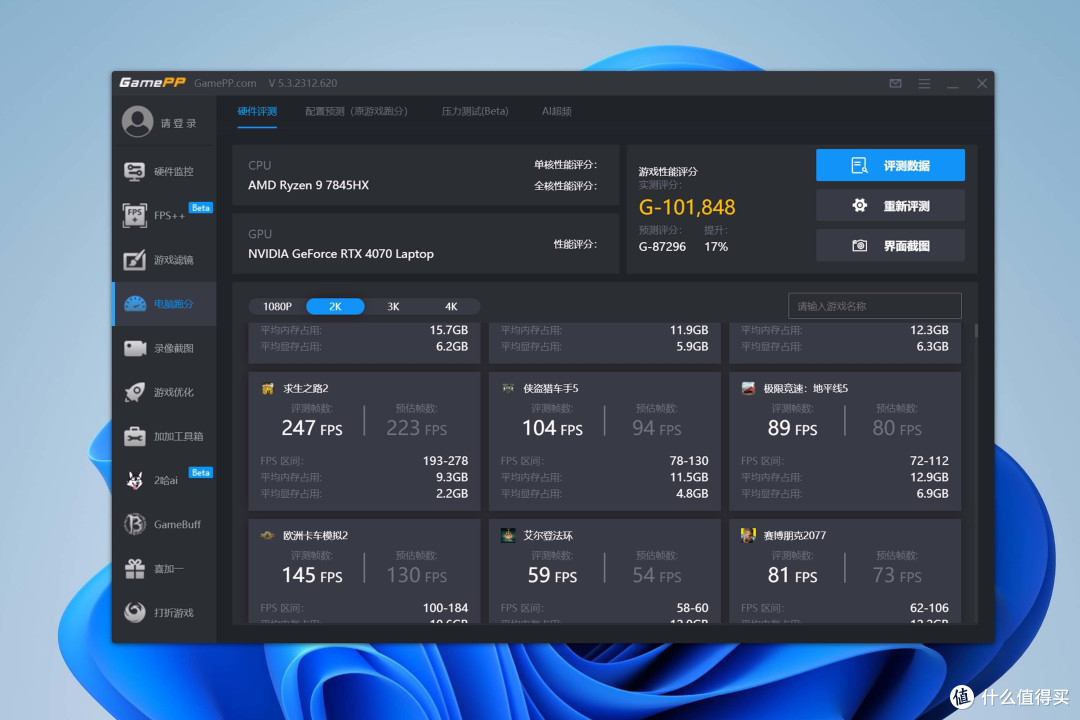Image resolution: width=1080 pixels, height=720 pixels.
Task: Switch to the 压力测试(Beta) tab
Action: [475, 112]
